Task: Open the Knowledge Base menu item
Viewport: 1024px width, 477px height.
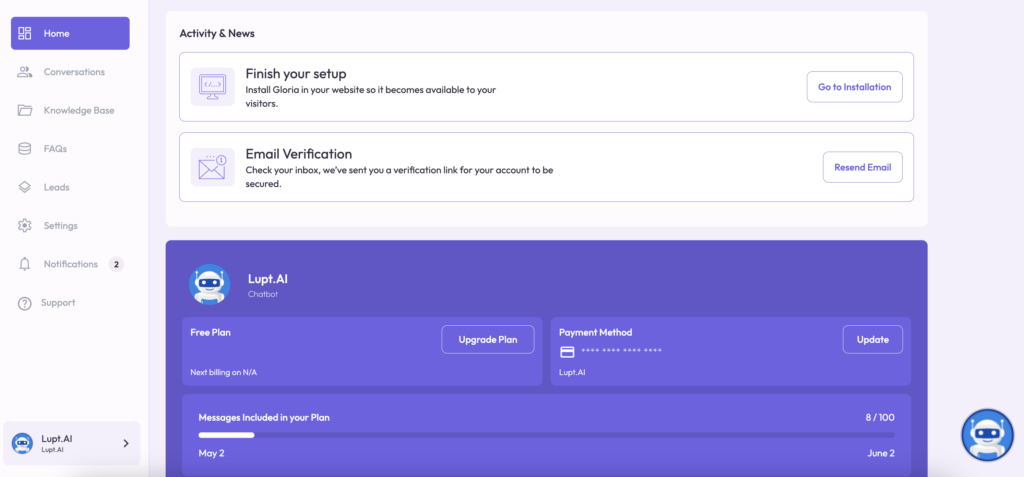Action: (79, 110)
